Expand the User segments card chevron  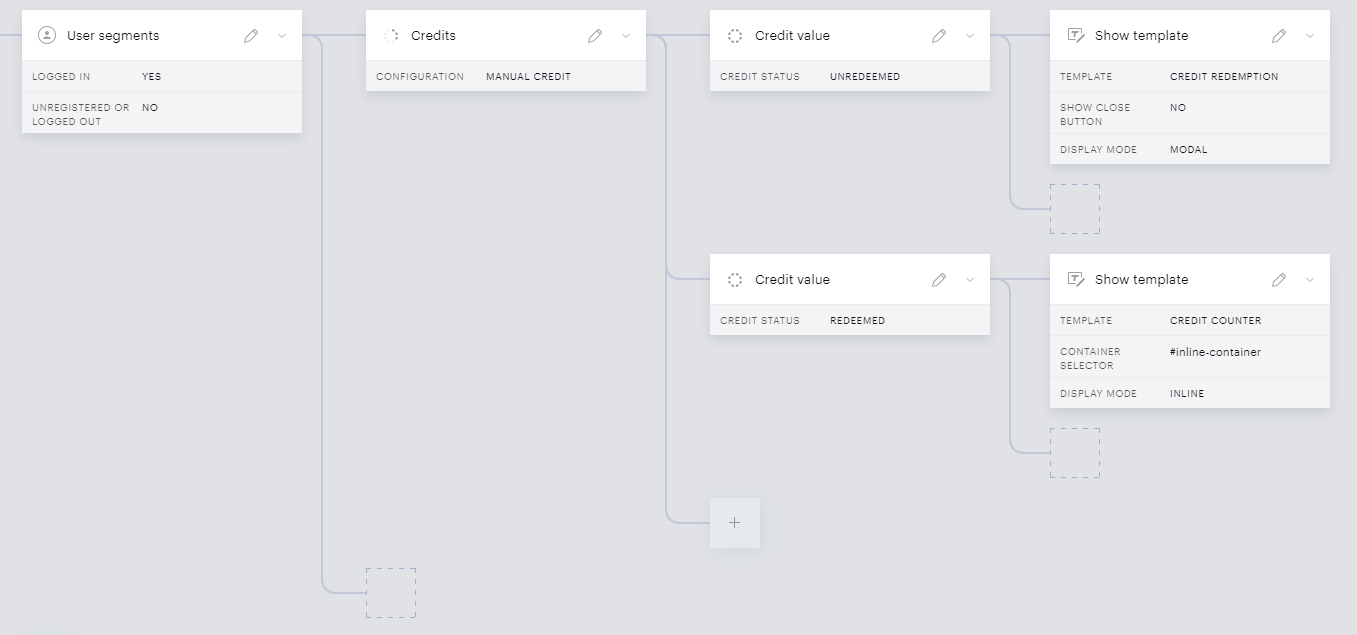pos(282,36)
